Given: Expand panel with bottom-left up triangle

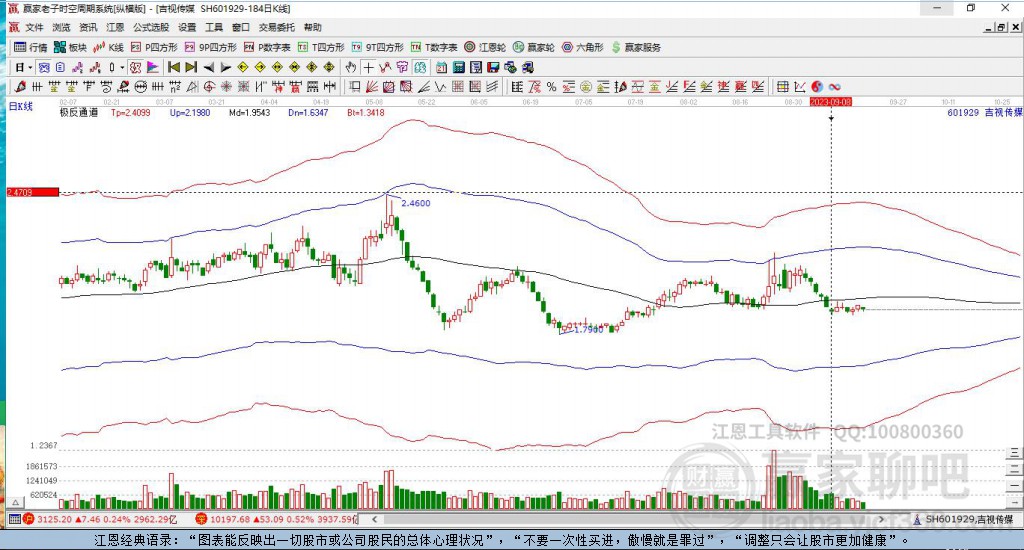Looking at the screenshot, I should (16, 502).
